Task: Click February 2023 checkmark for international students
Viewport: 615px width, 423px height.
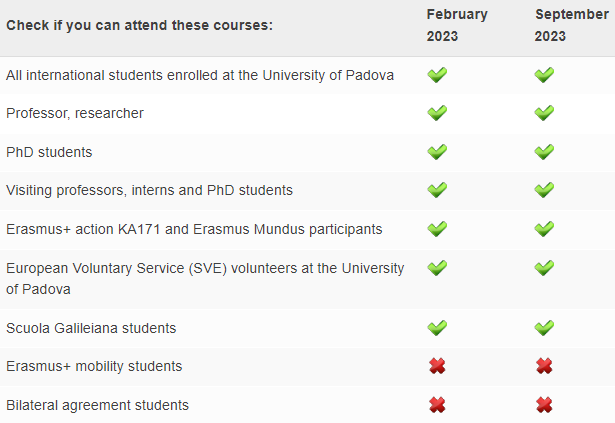Action: [x=437, y=75]
